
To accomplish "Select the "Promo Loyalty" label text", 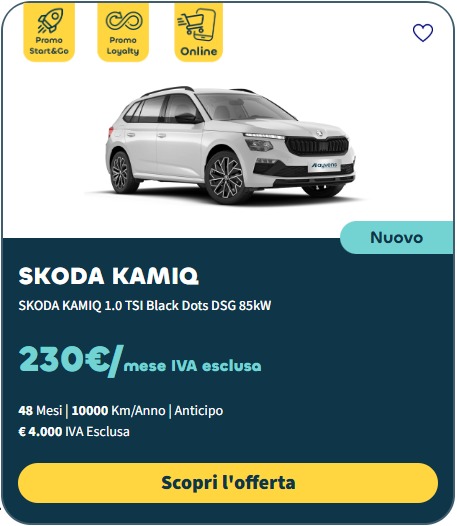I will (123, 46).
